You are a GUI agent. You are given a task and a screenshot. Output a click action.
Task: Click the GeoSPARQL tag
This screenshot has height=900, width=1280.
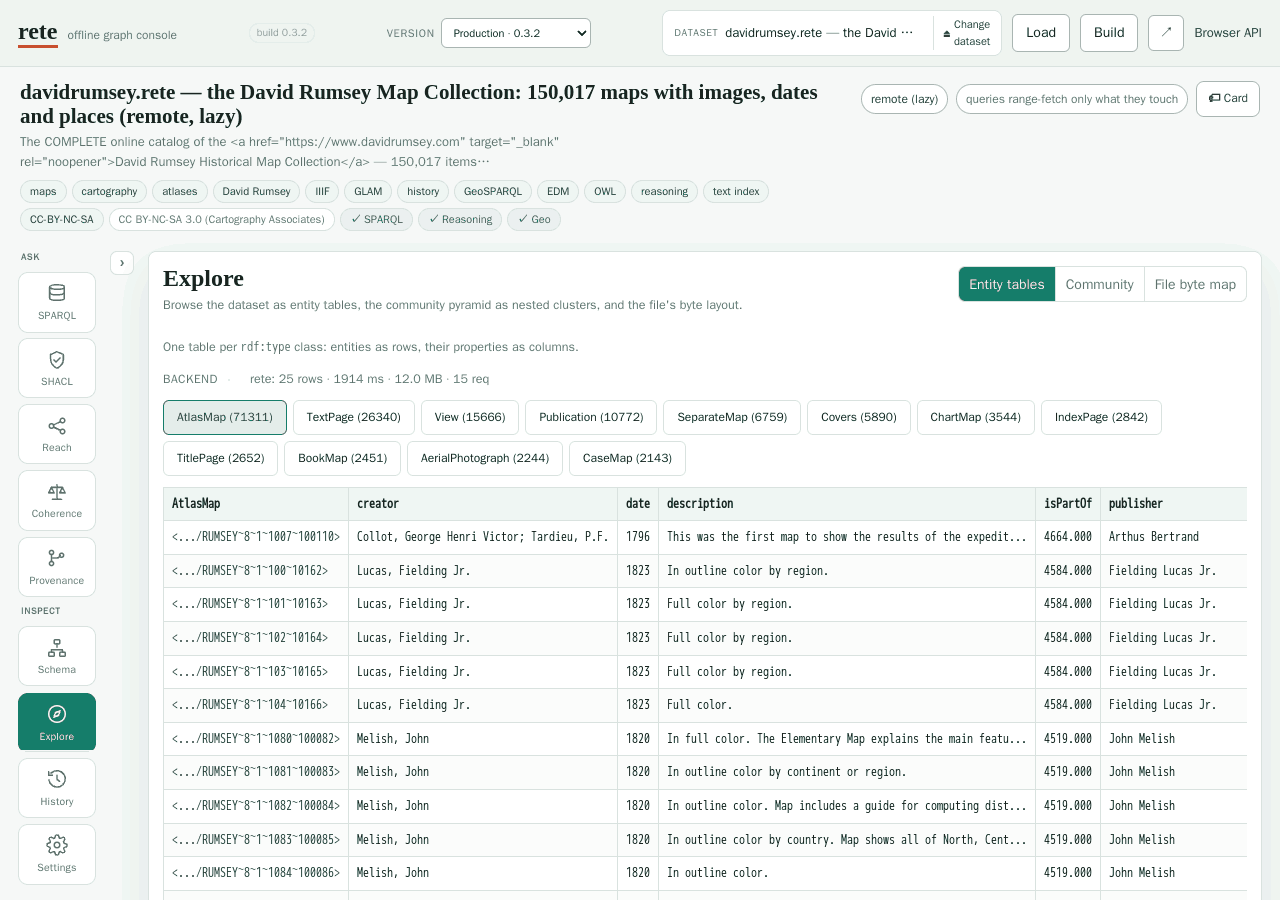(493, 191)
